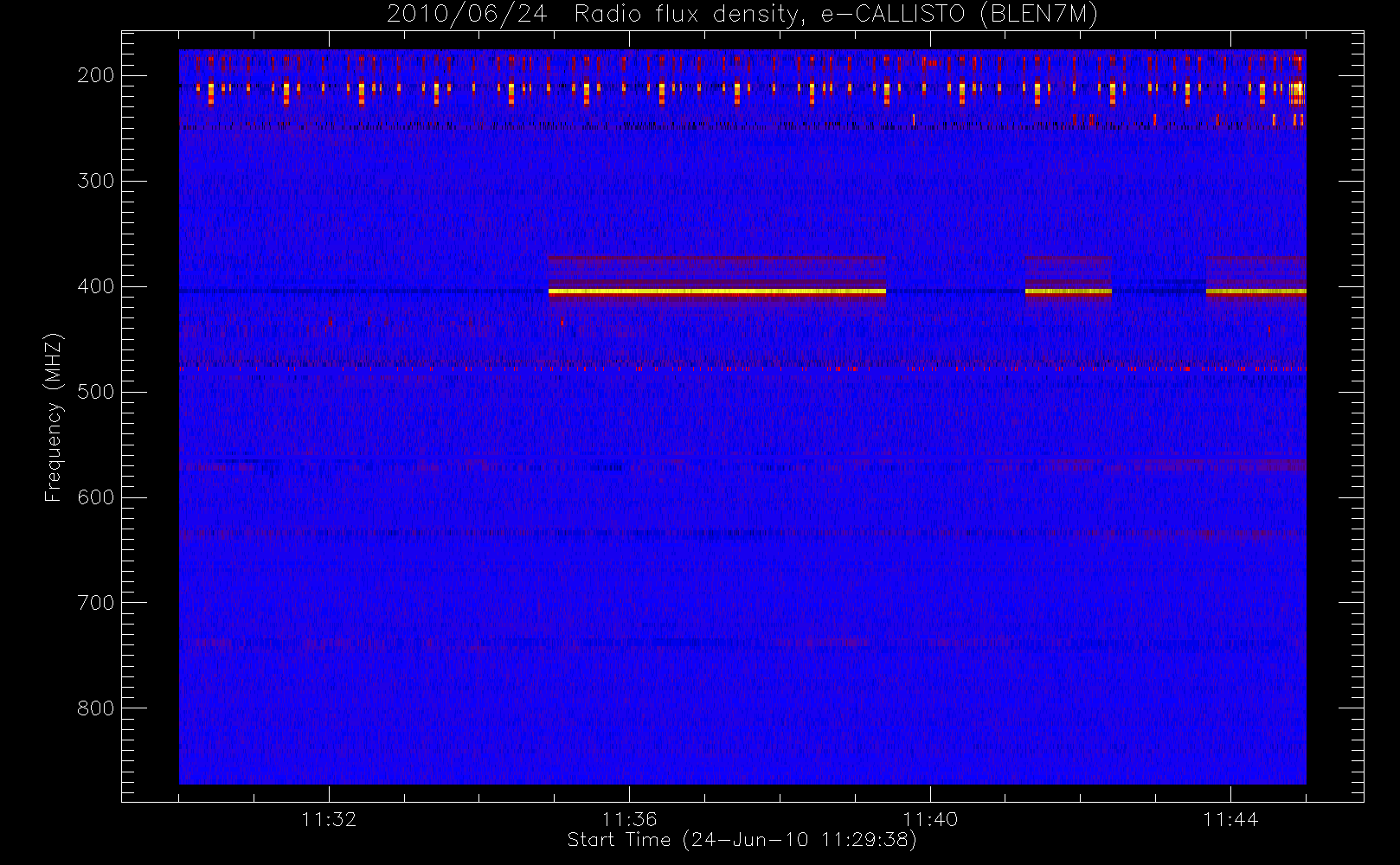
Task: Select the 'e-CALLISTO (BLEN7M)' title text
Action: [x=960, y=15]
